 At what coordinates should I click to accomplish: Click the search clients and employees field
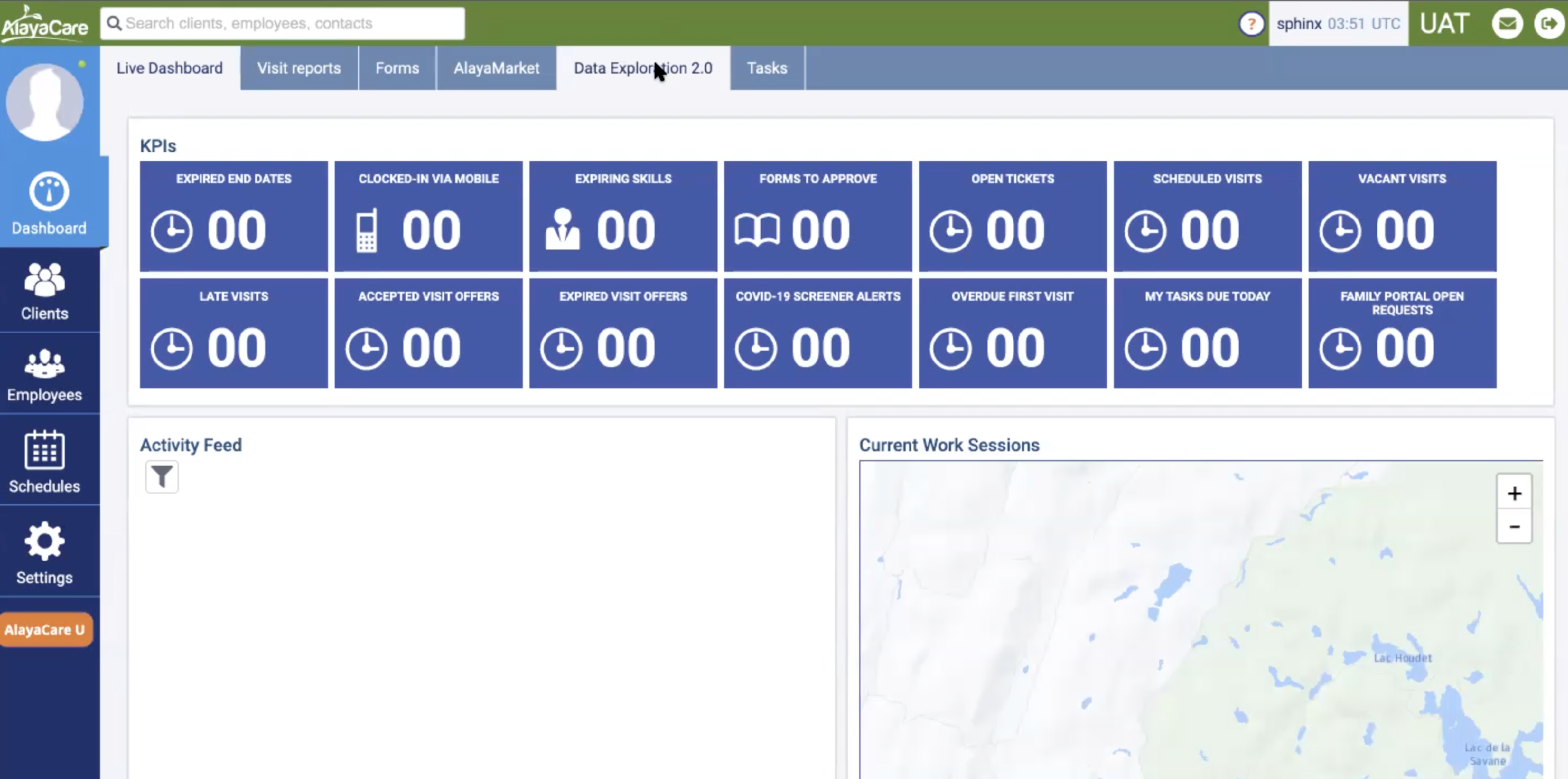click(282, 24)
